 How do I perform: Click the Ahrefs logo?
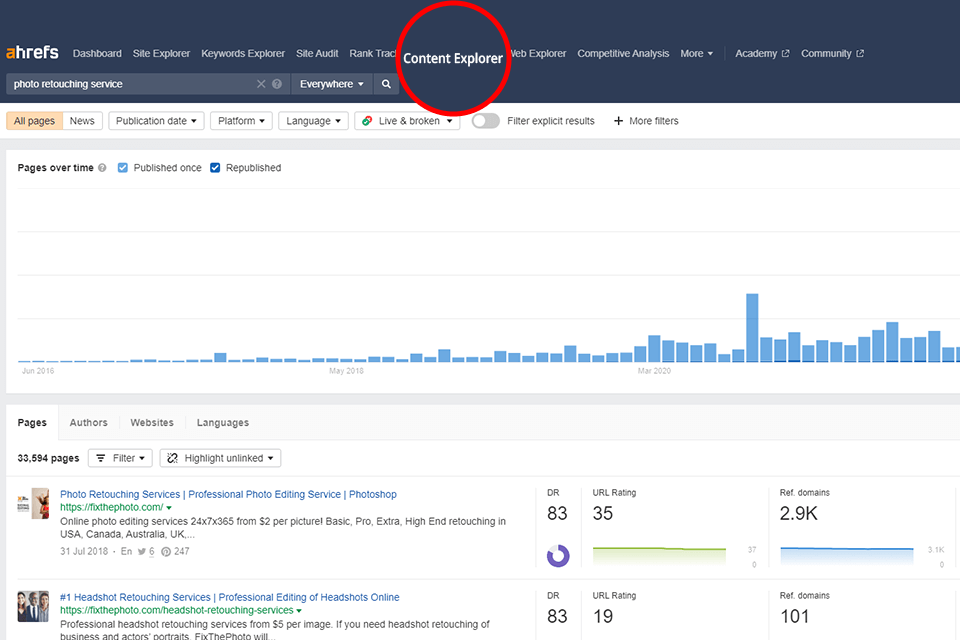[32, 53]
